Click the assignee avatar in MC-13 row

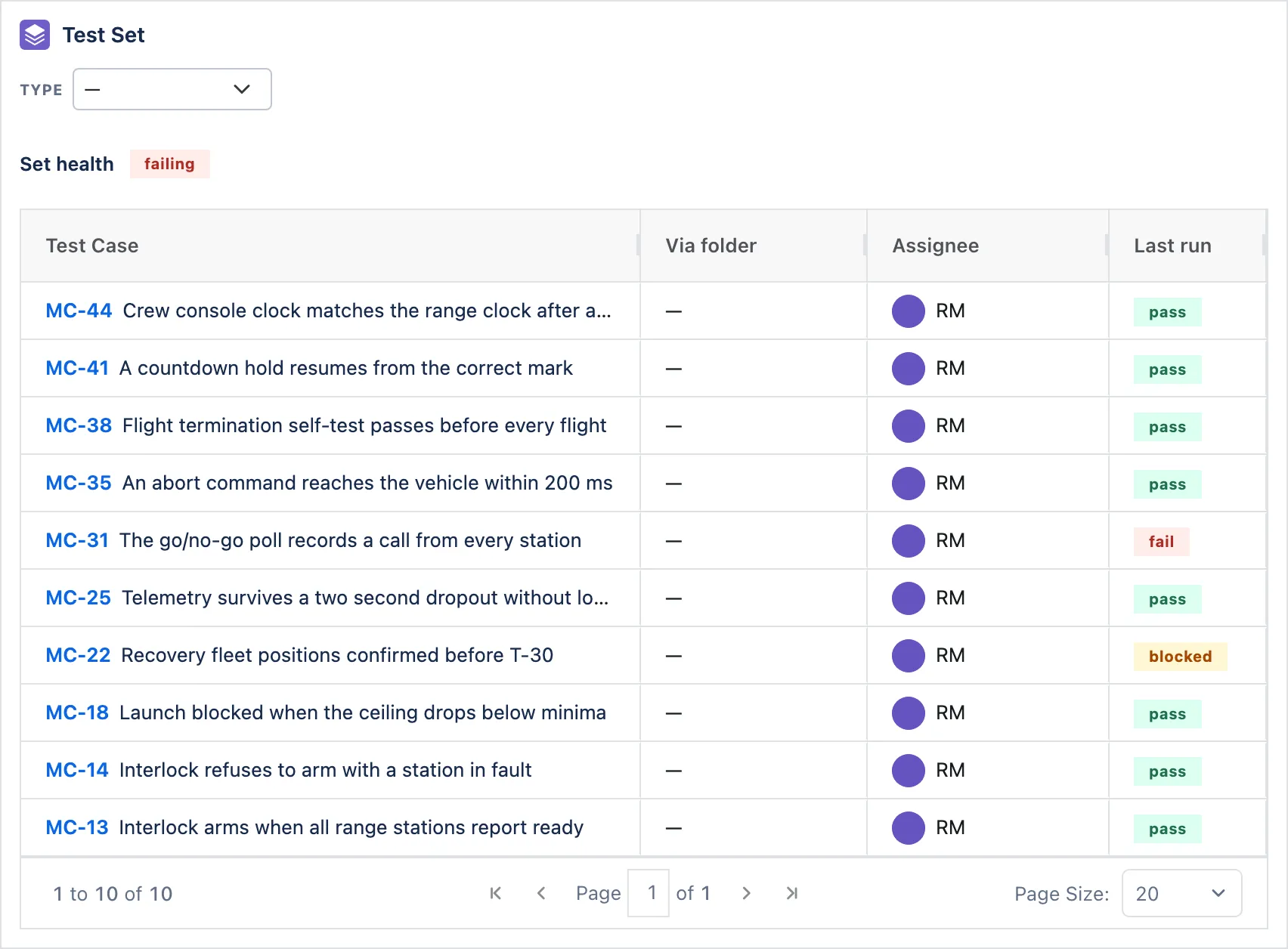point(909,828)
